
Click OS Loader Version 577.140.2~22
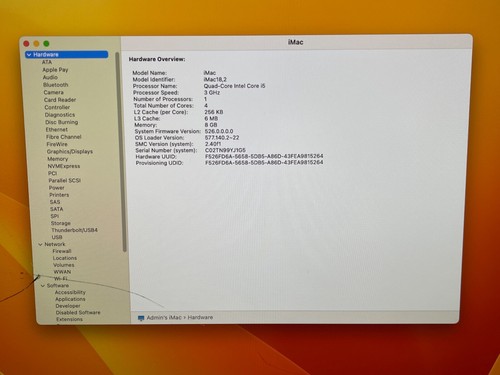pos(222,137)
